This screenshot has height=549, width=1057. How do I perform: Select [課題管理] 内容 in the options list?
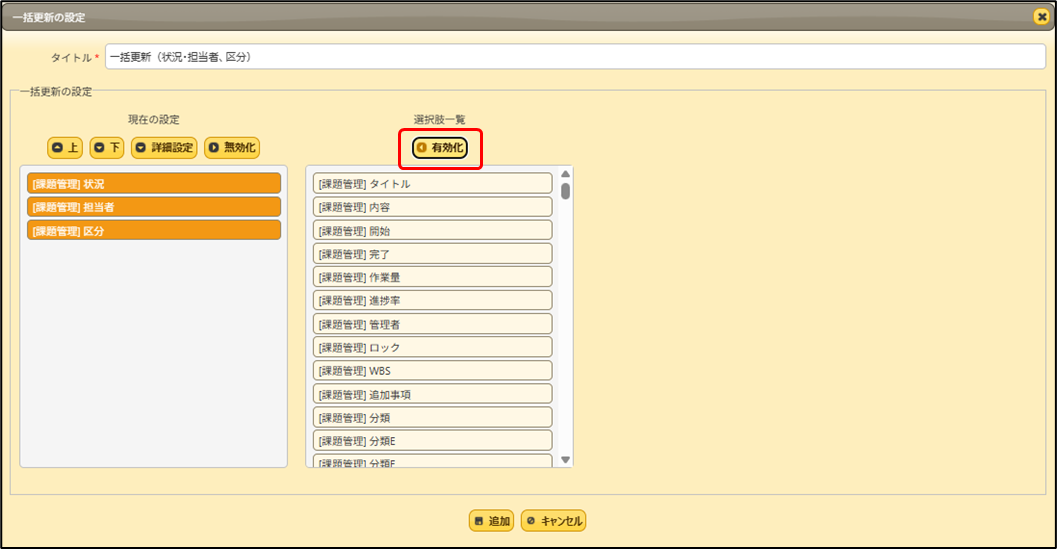pos(432,207)
